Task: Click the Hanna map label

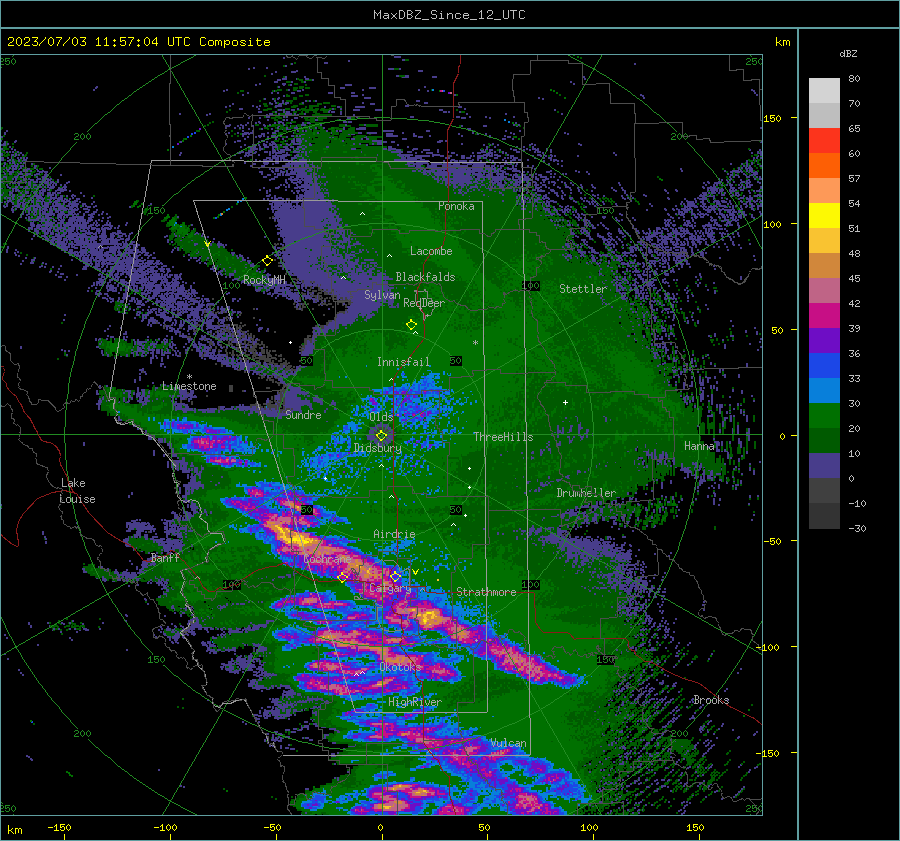Action: [699, 446]
